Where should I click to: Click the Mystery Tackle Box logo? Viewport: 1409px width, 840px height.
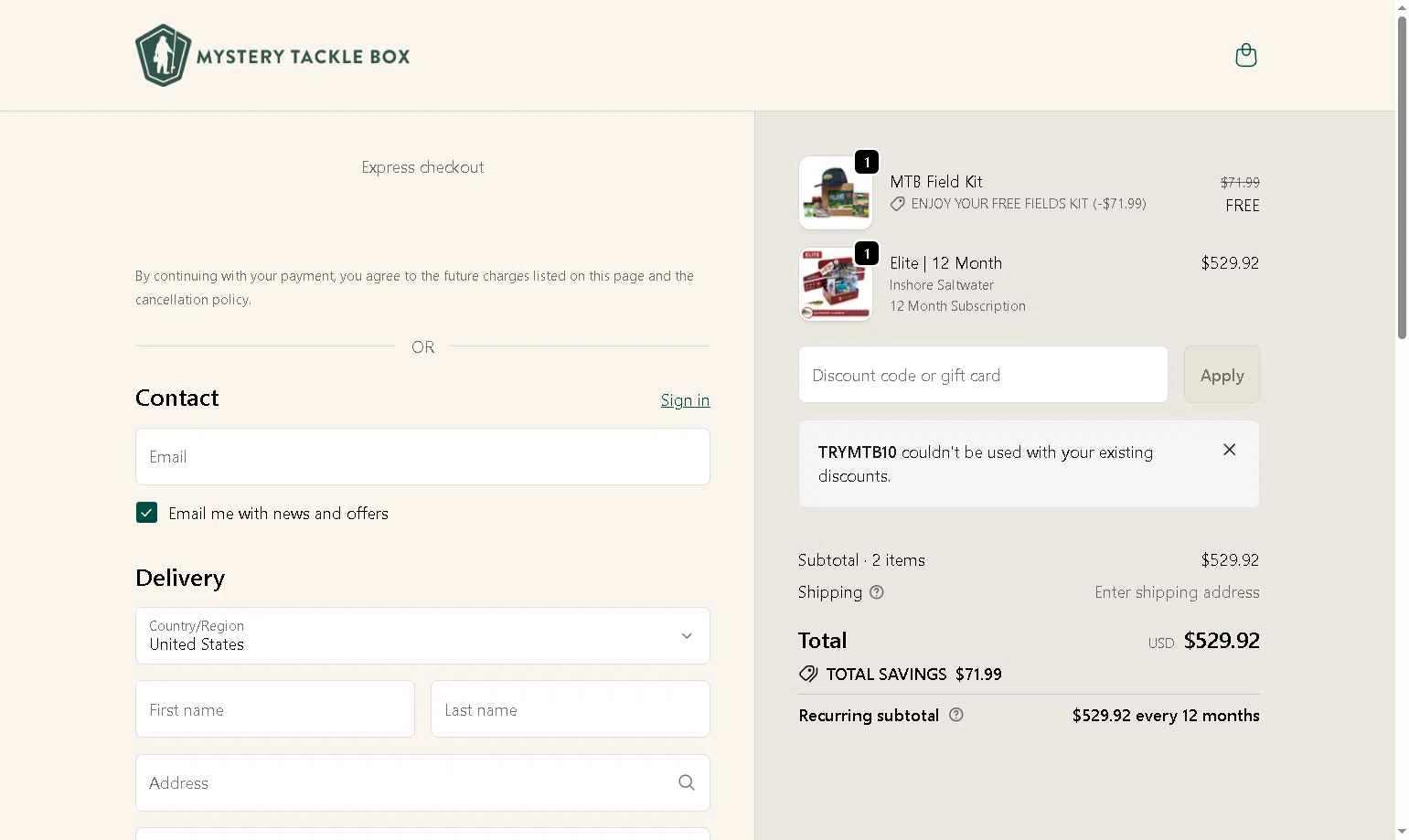[272, 56]
